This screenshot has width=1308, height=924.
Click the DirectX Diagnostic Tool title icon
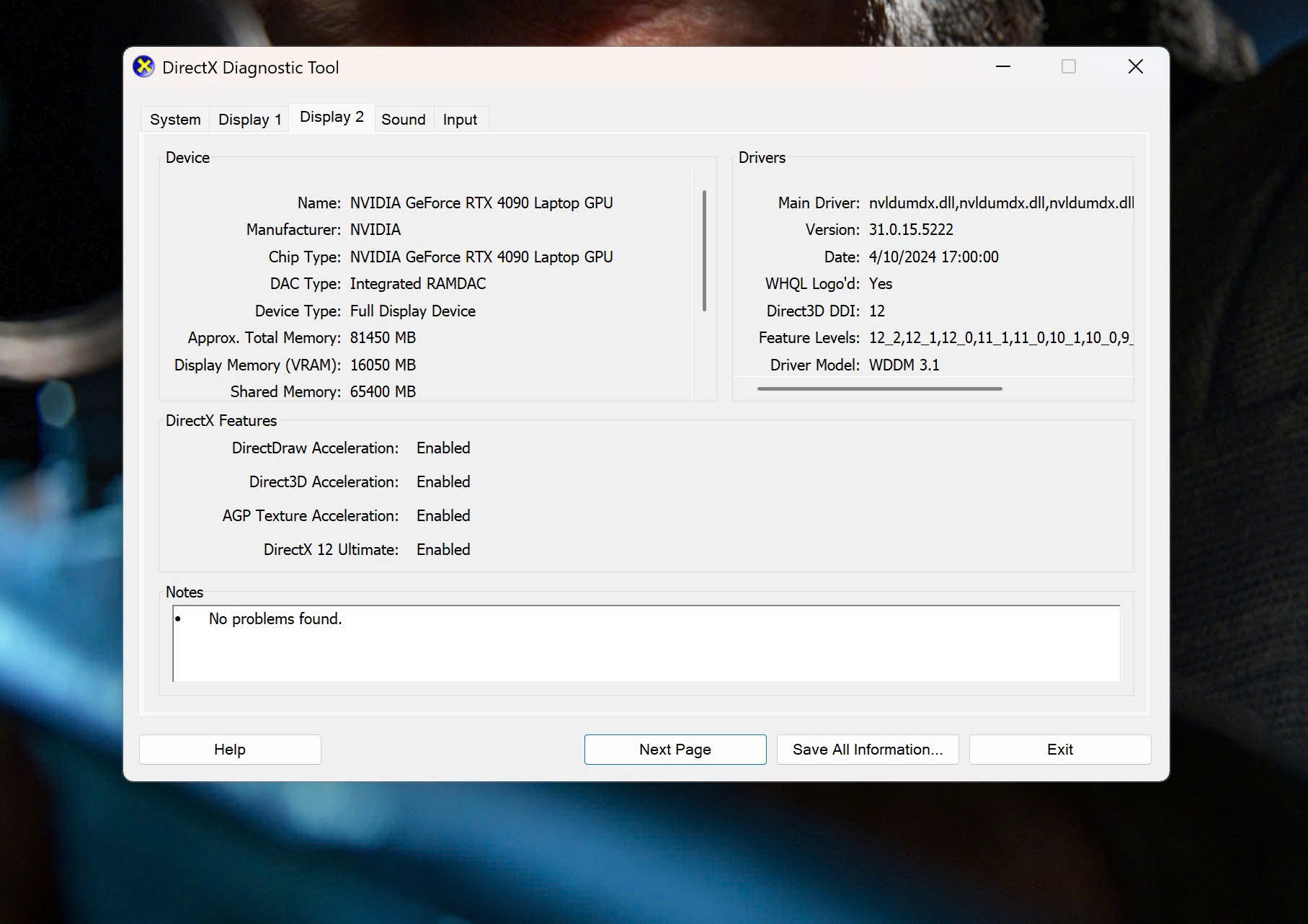coord(144,67)
